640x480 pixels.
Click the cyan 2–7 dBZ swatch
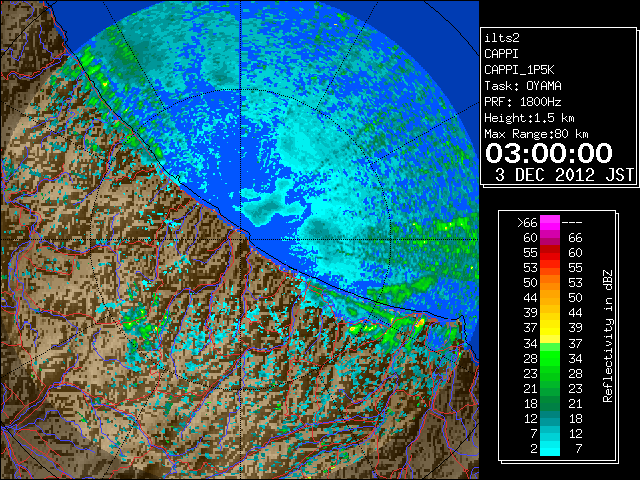[550, 449]
